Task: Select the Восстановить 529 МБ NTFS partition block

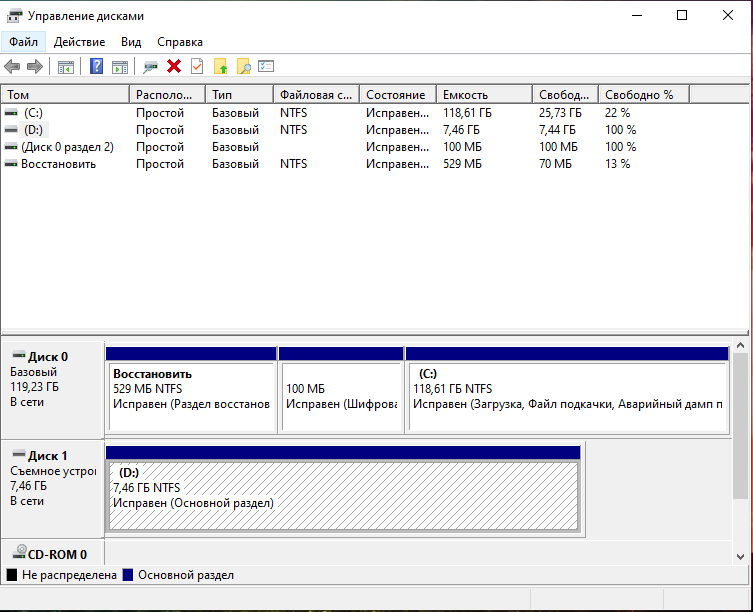Action: [x=191, y=390]
